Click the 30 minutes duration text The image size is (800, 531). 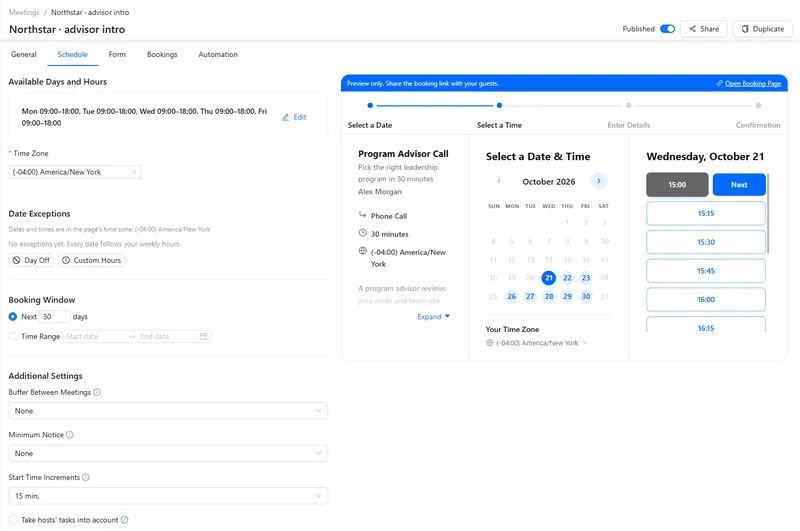389,234
